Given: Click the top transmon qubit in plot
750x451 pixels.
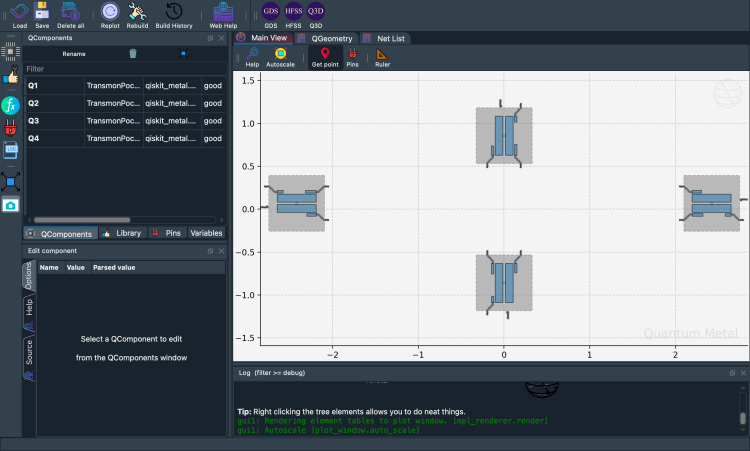Looking at the screenshot, I should pos(504,135).
